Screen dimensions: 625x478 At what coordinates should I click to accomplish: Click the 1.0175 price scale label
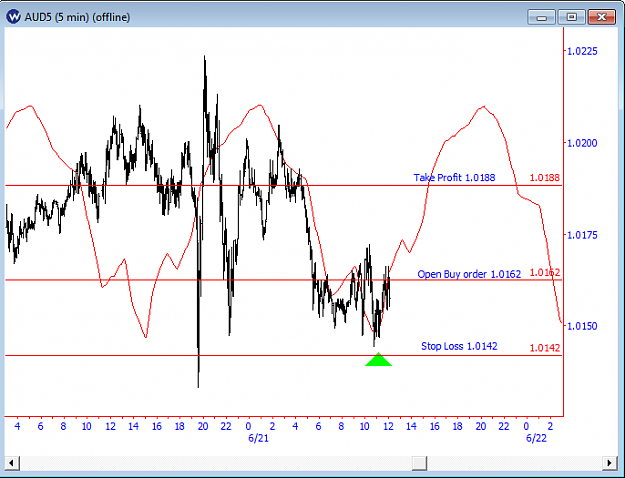pos(582,234)
